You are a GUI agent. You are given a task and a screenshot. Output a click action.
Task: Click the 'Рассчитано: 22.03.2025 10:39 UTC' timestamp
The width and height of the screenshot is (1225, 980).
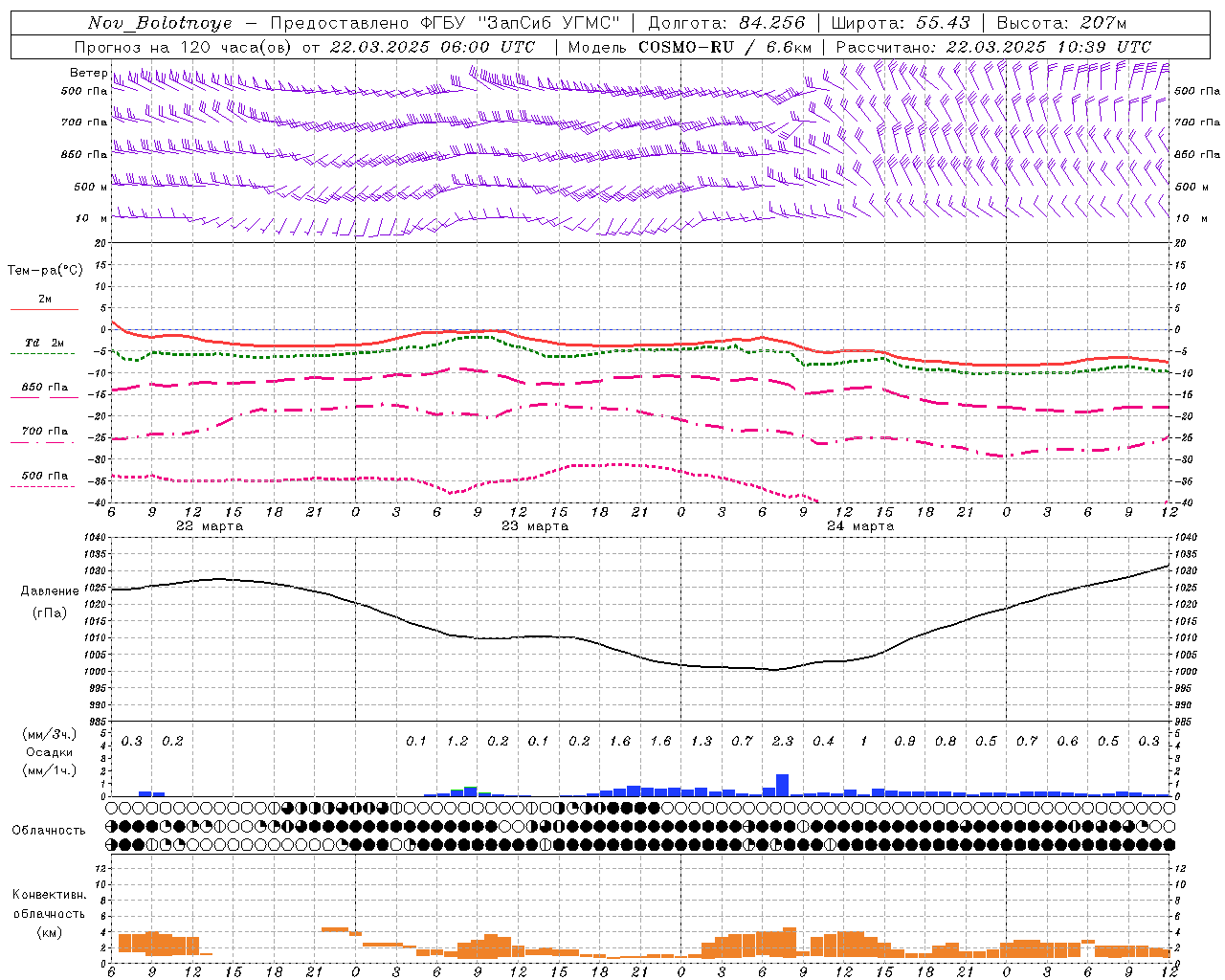click(x=993, y=47)
